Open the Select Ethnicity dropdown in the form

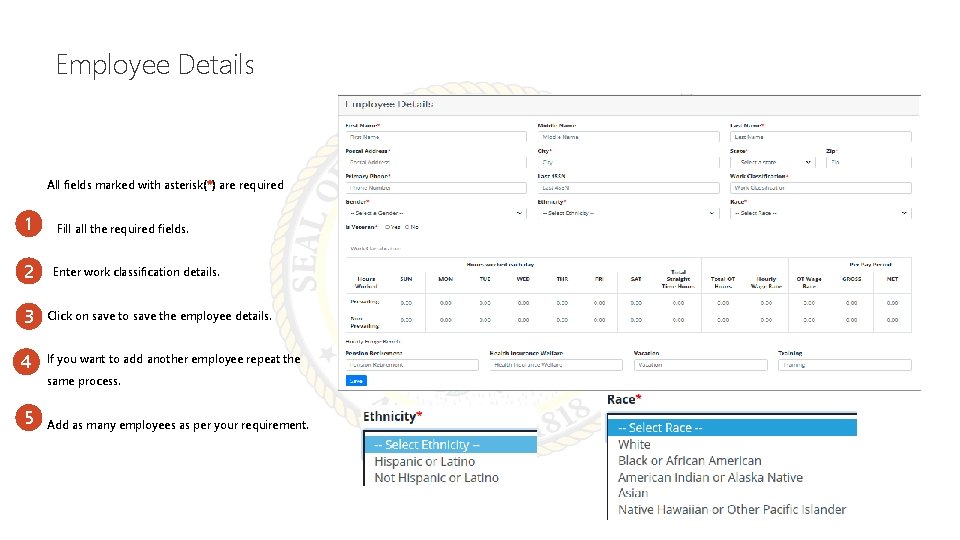coord(628,213)
